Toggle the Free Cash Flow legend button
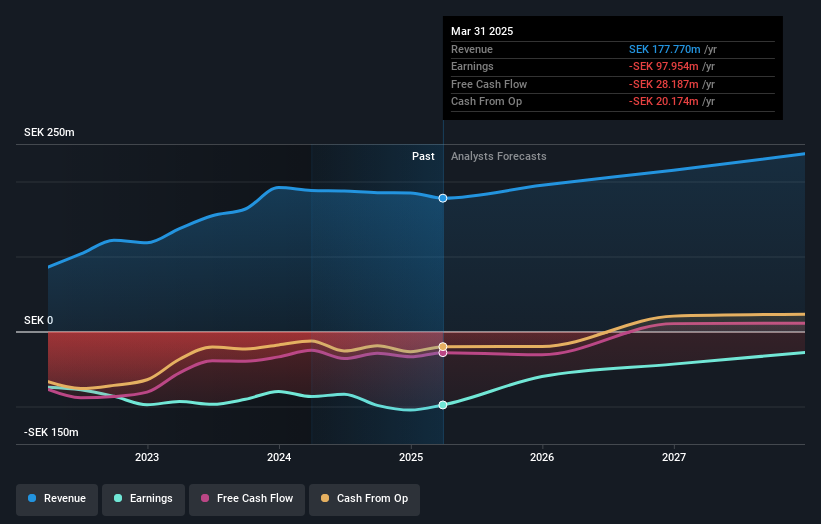 pos(247,499)
